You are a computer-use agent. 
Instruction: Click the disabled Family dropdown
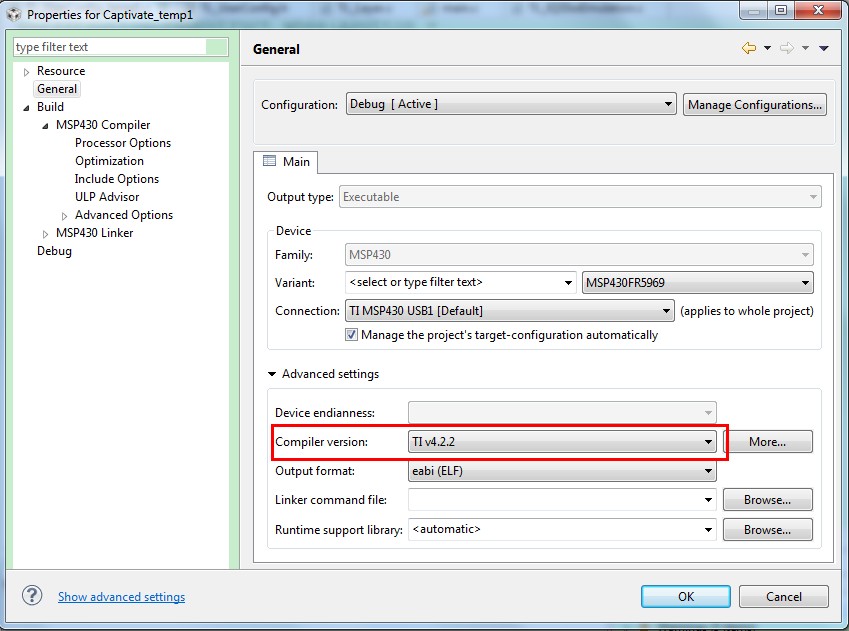coord(579,254)
